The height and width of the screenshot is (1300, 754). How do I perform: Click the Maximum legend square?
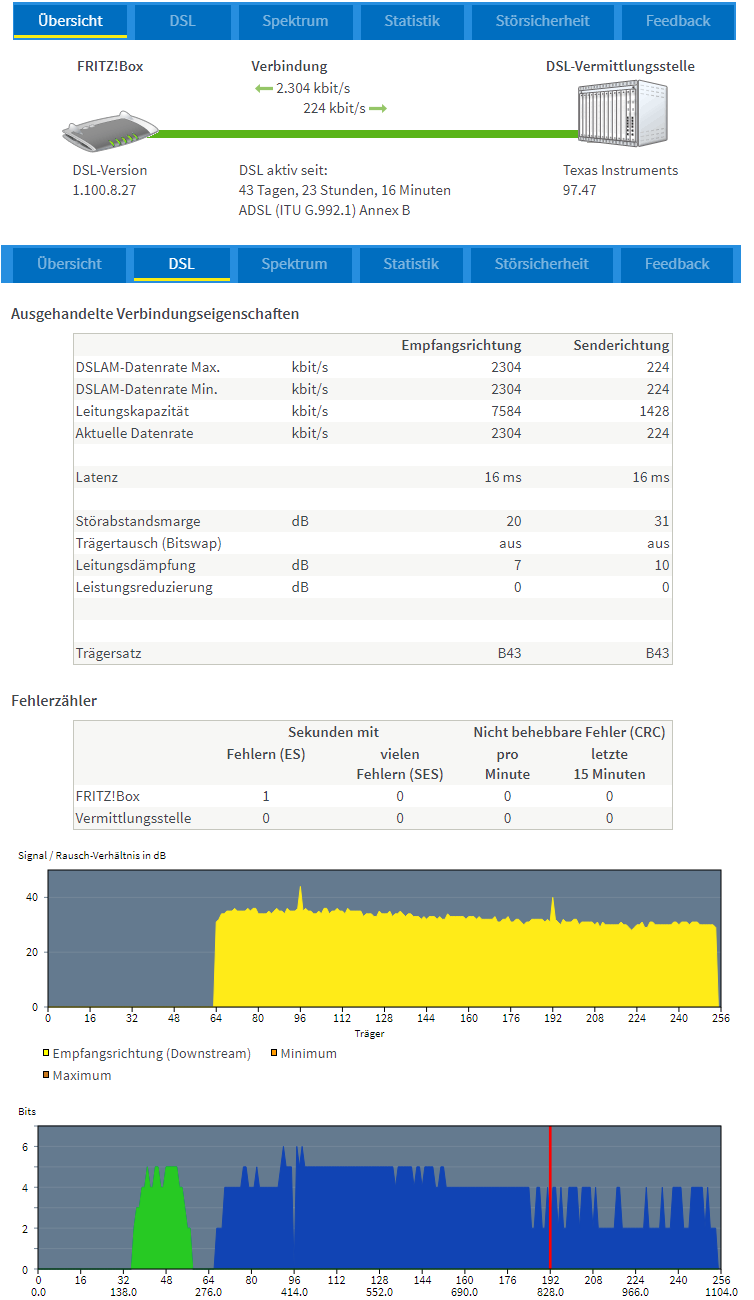46,1076
